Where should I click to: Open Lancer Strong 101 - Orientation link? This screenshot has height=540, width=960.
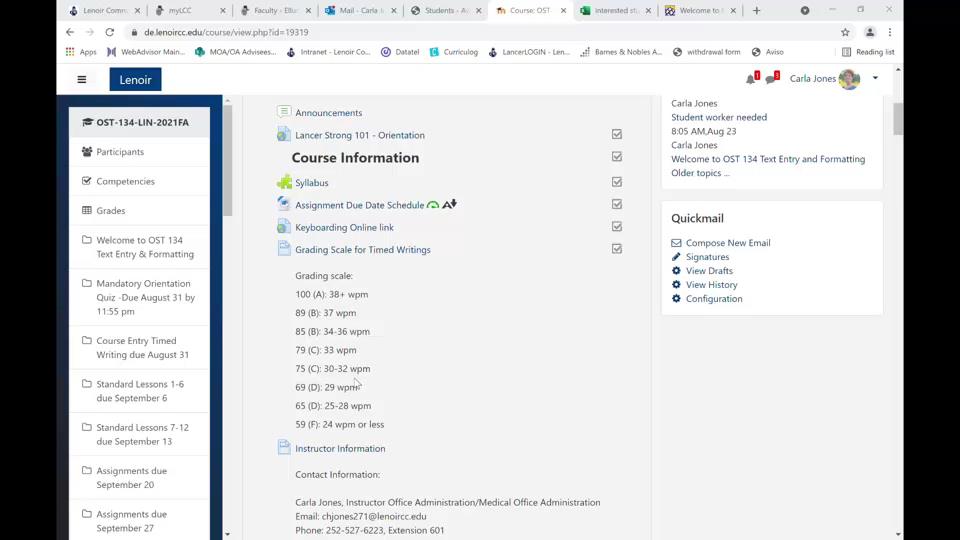click(x=359, y=135)
